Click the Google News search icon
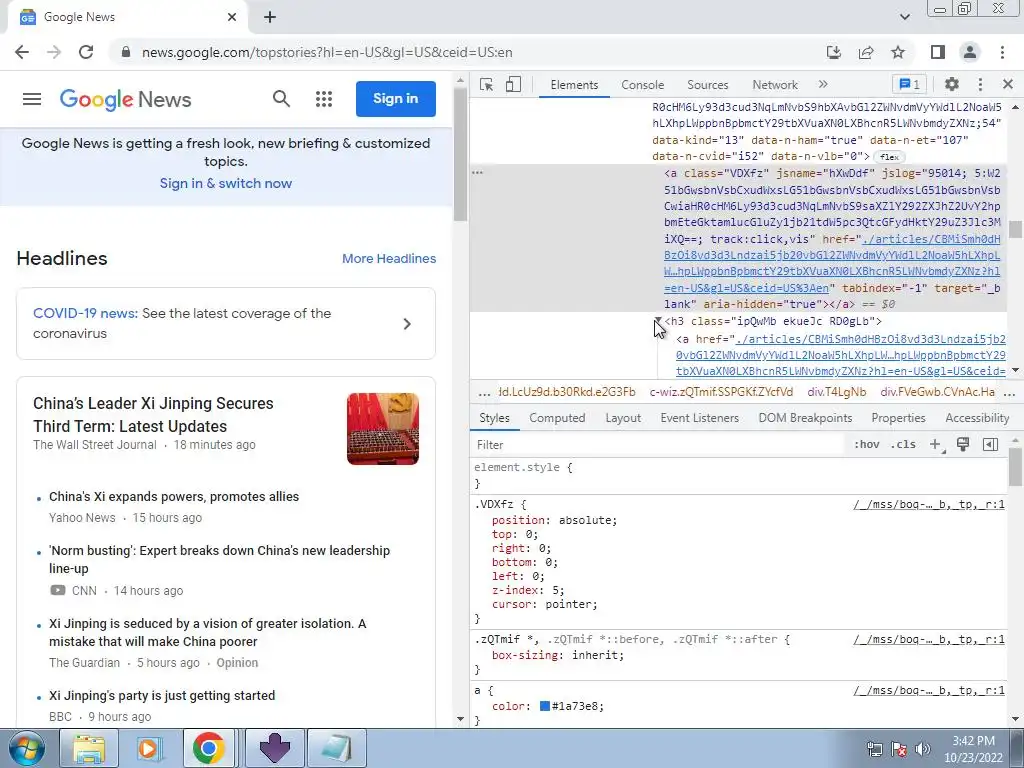 coord(281,99)
